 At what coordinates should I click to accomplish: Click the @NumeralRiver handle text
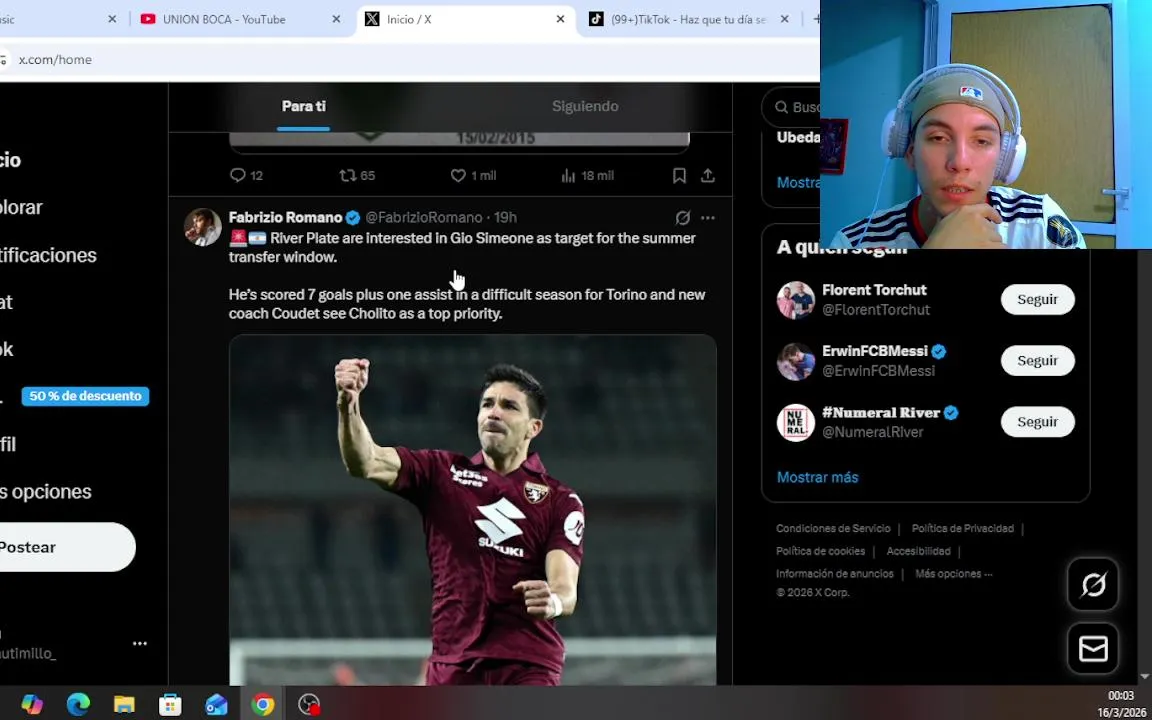[873, 432]
